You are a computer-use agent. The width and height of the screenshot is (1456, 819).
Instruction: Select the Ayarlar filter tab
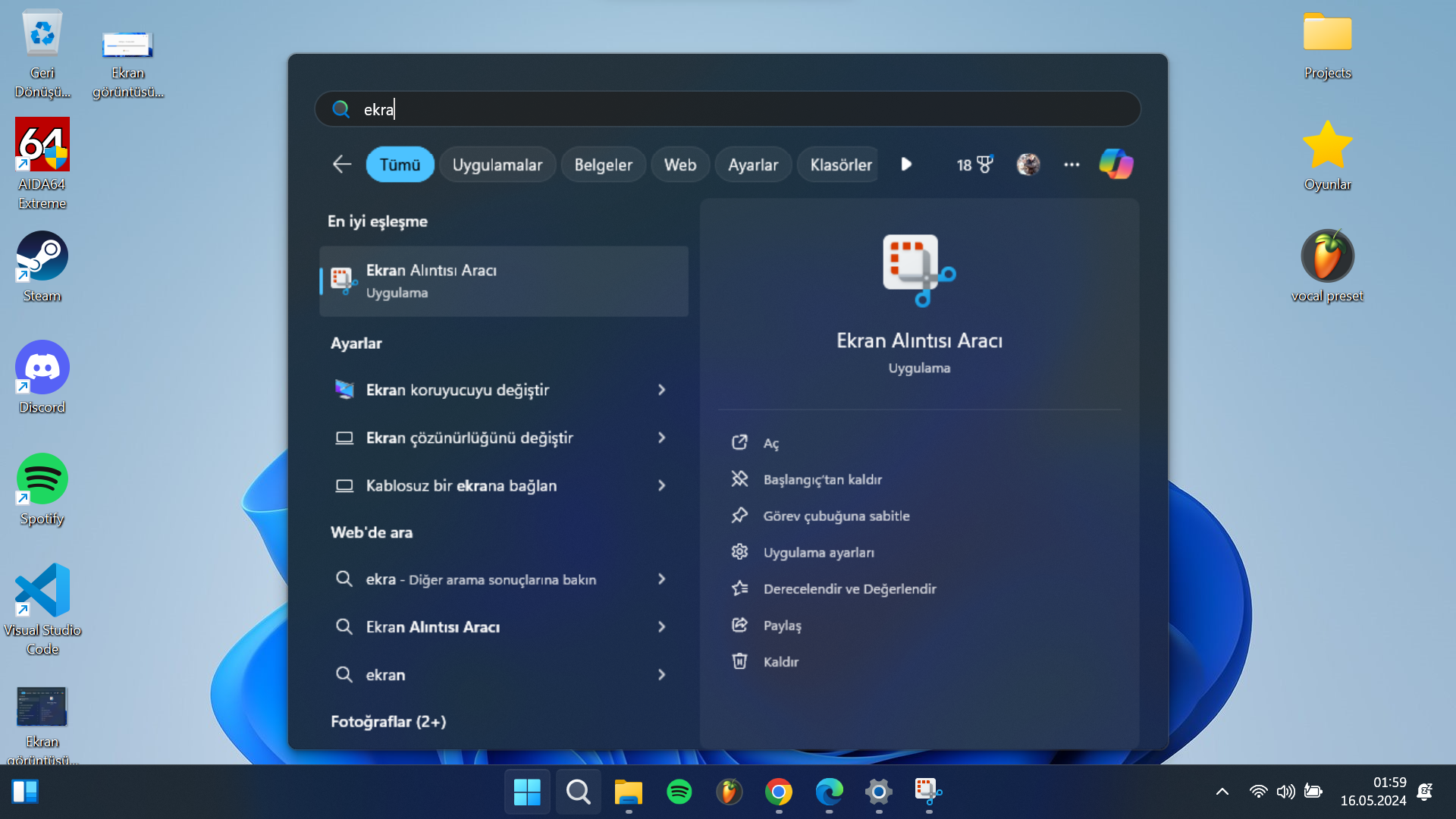[752, 165]
